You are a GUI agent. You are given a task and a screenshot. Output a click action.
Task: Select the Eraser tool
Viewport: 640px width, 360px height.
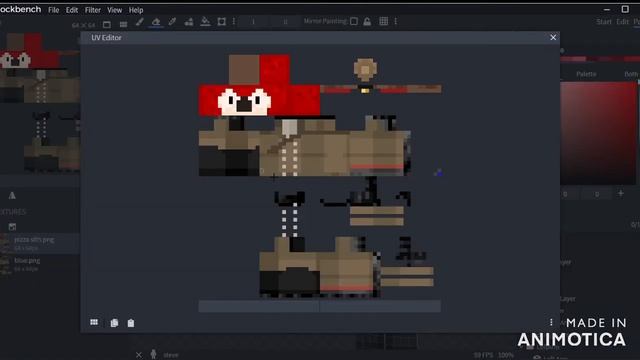[x=156, y=22]
